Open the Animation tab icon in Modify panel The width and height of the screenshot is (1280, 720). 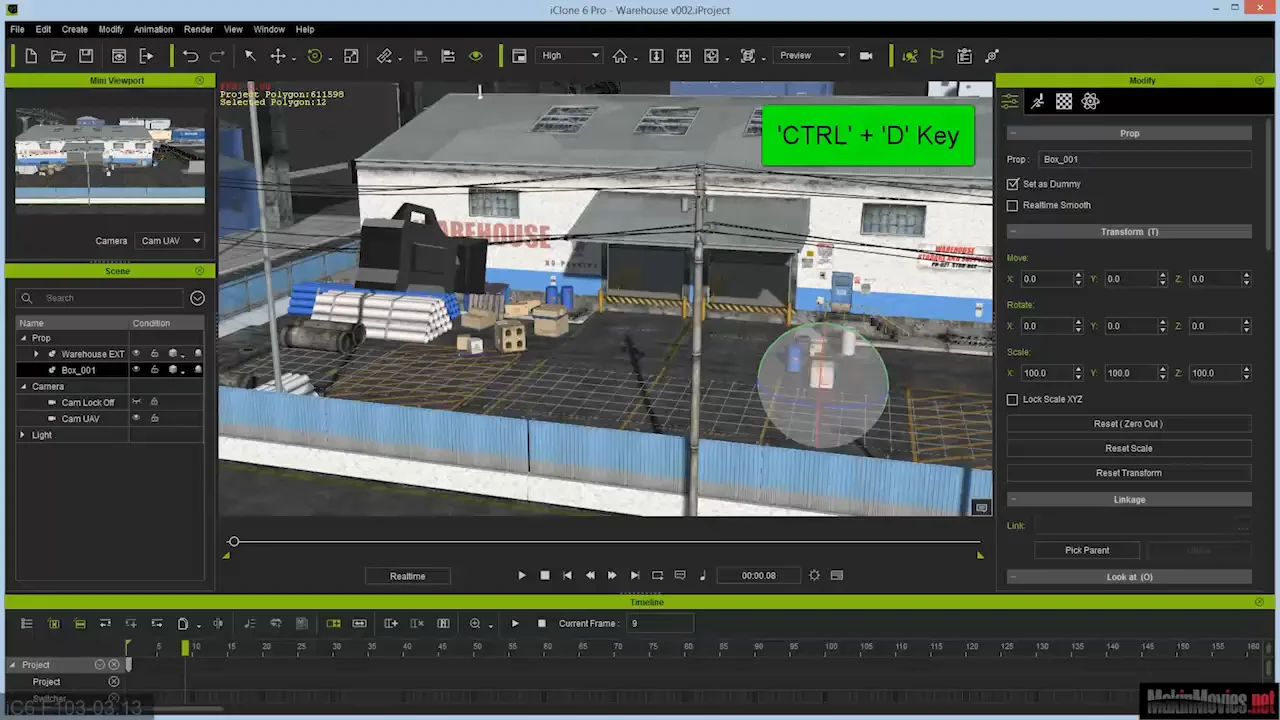pos(1037,101)
